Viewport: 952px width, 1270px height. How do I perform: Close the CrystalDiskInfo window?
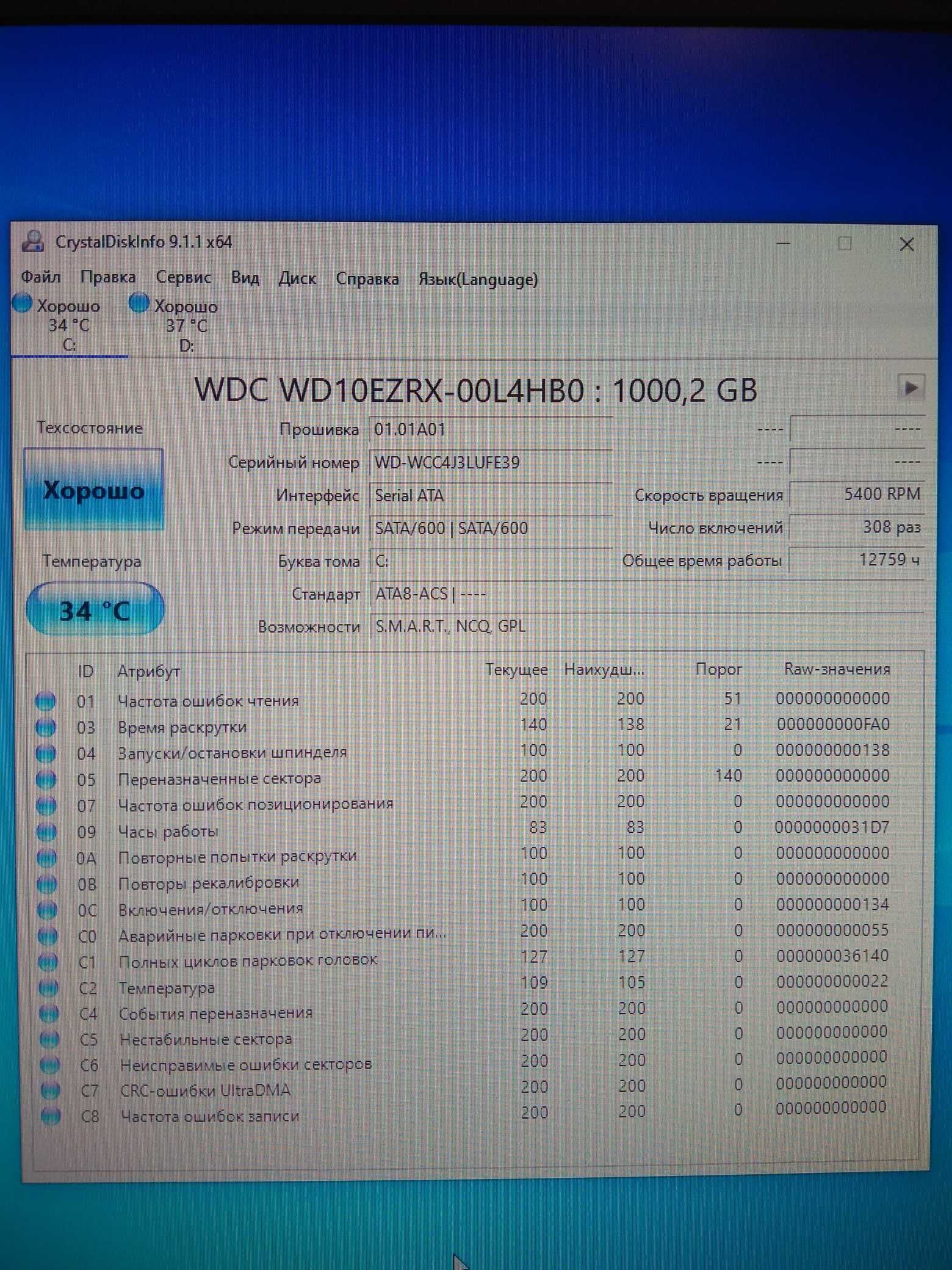(907, 244)
